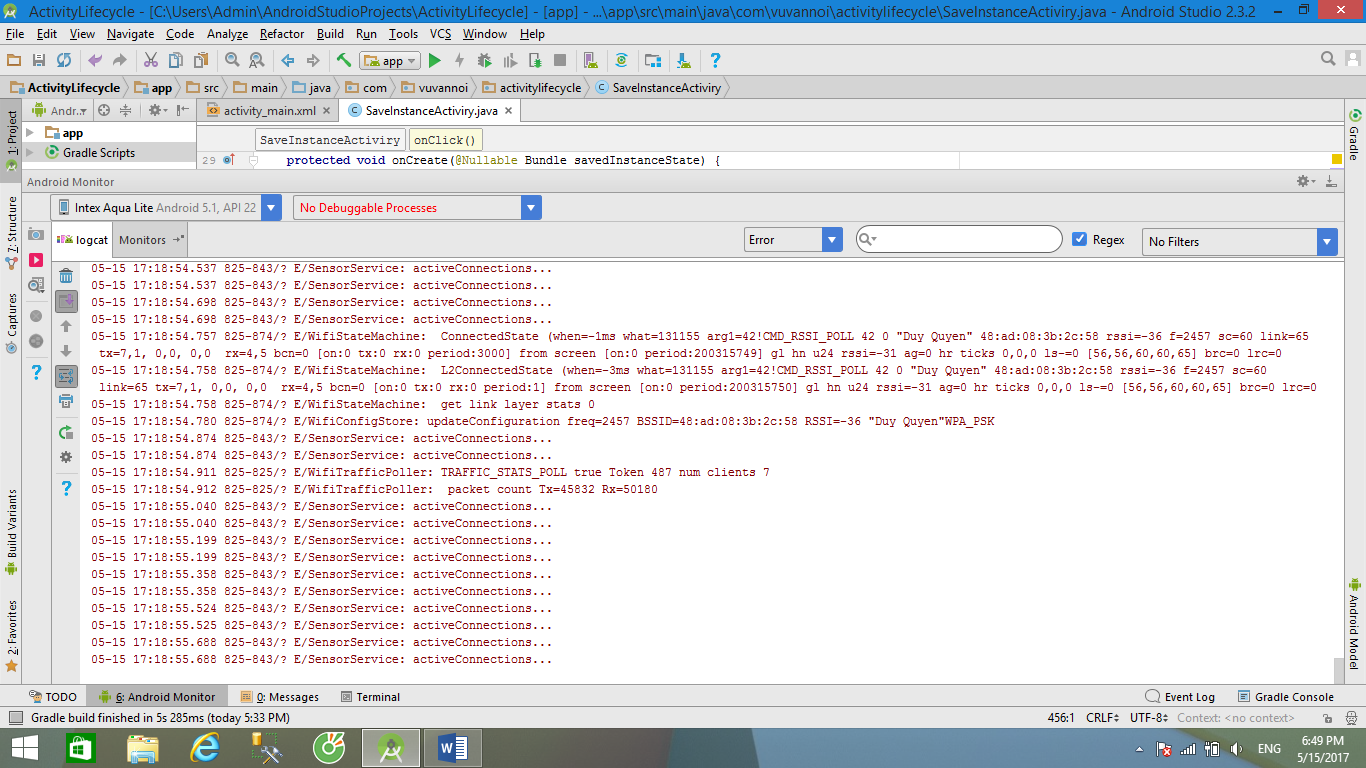The height and width of the screenshot is (768, 1366).
Task: Take a device screenshot with the camera icon
Action: coord(36,234)
